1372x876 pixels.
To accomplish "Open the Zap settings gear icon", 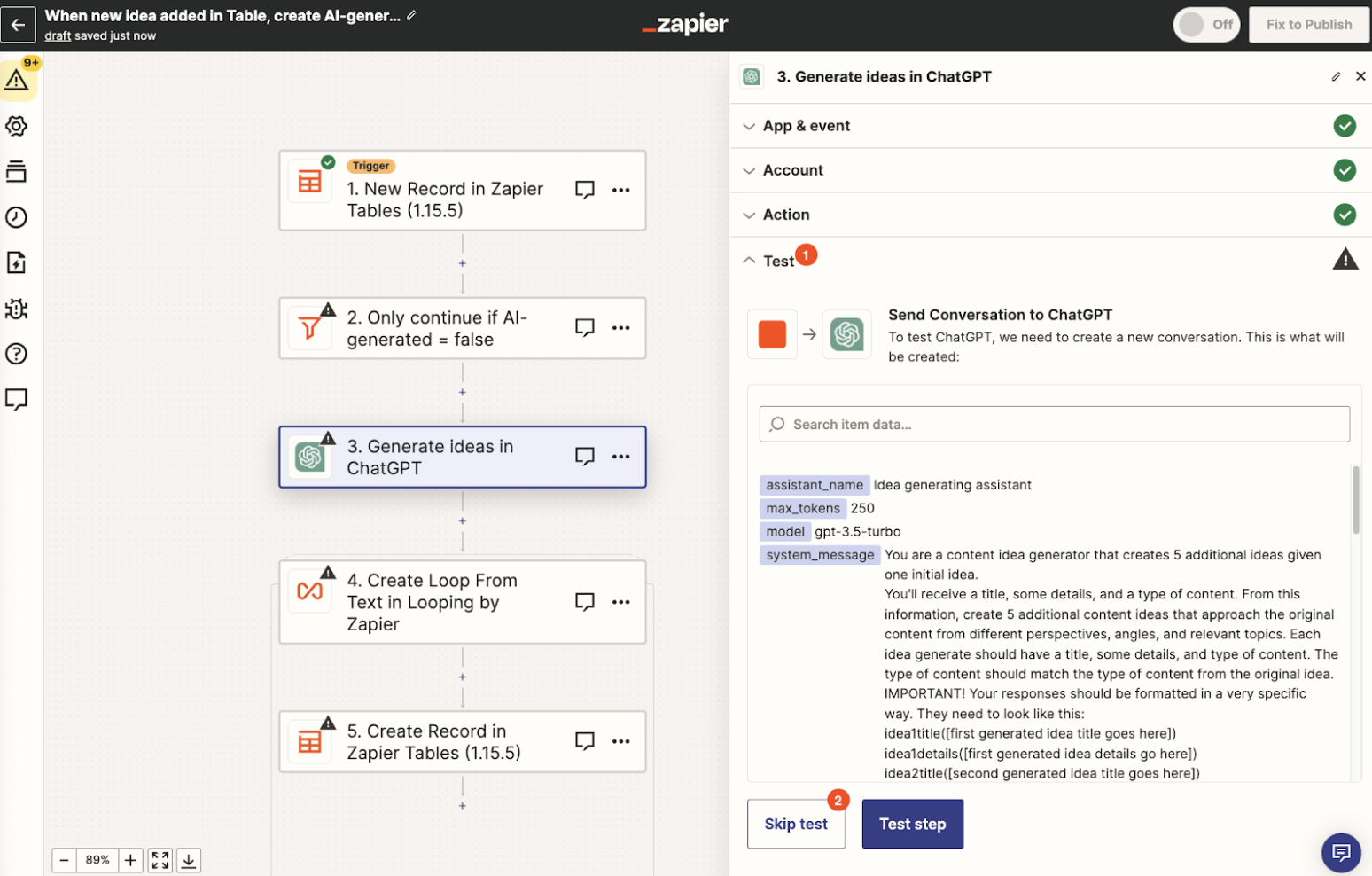I will [x=17, y=126].
